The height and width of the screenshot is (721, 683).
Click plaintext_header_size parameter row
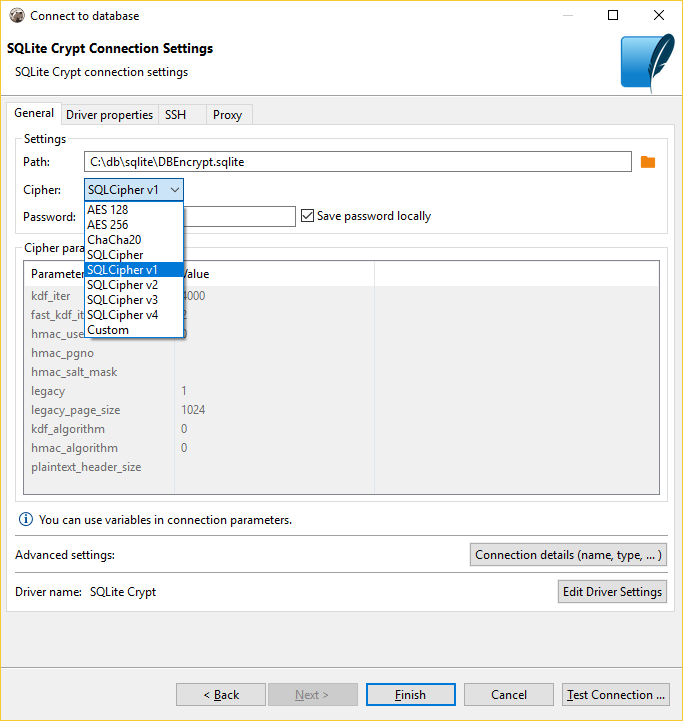coord(341,467)
